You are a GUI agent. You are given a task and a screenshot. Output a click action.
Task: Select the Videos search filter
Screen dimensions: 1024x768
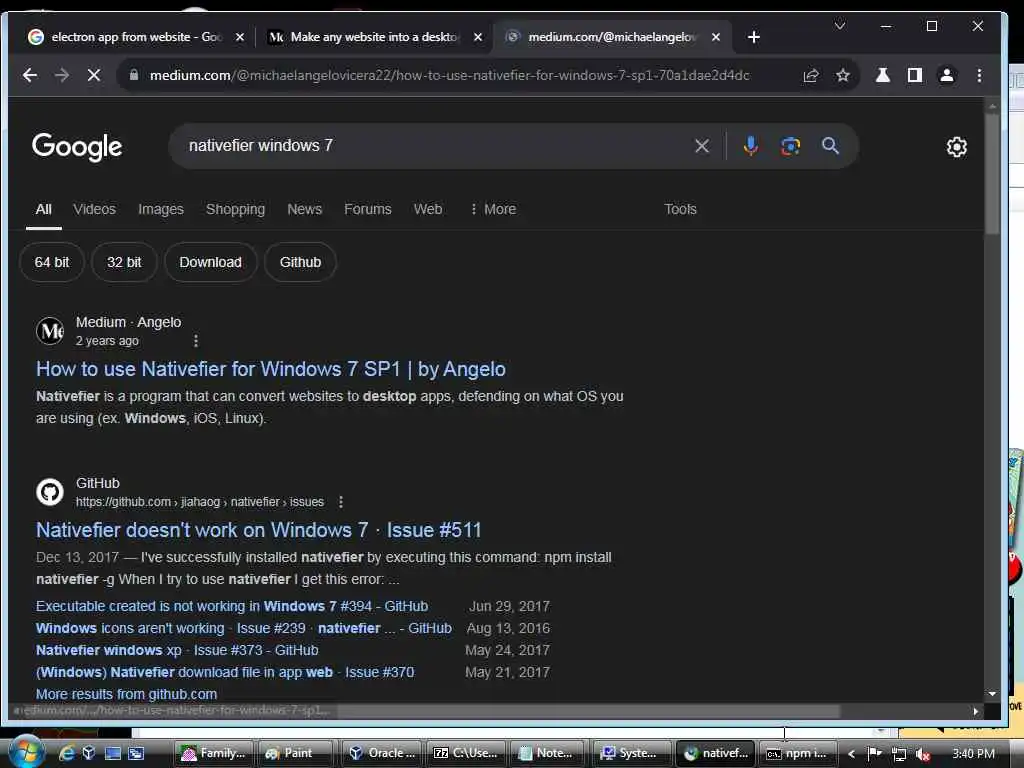94,209
